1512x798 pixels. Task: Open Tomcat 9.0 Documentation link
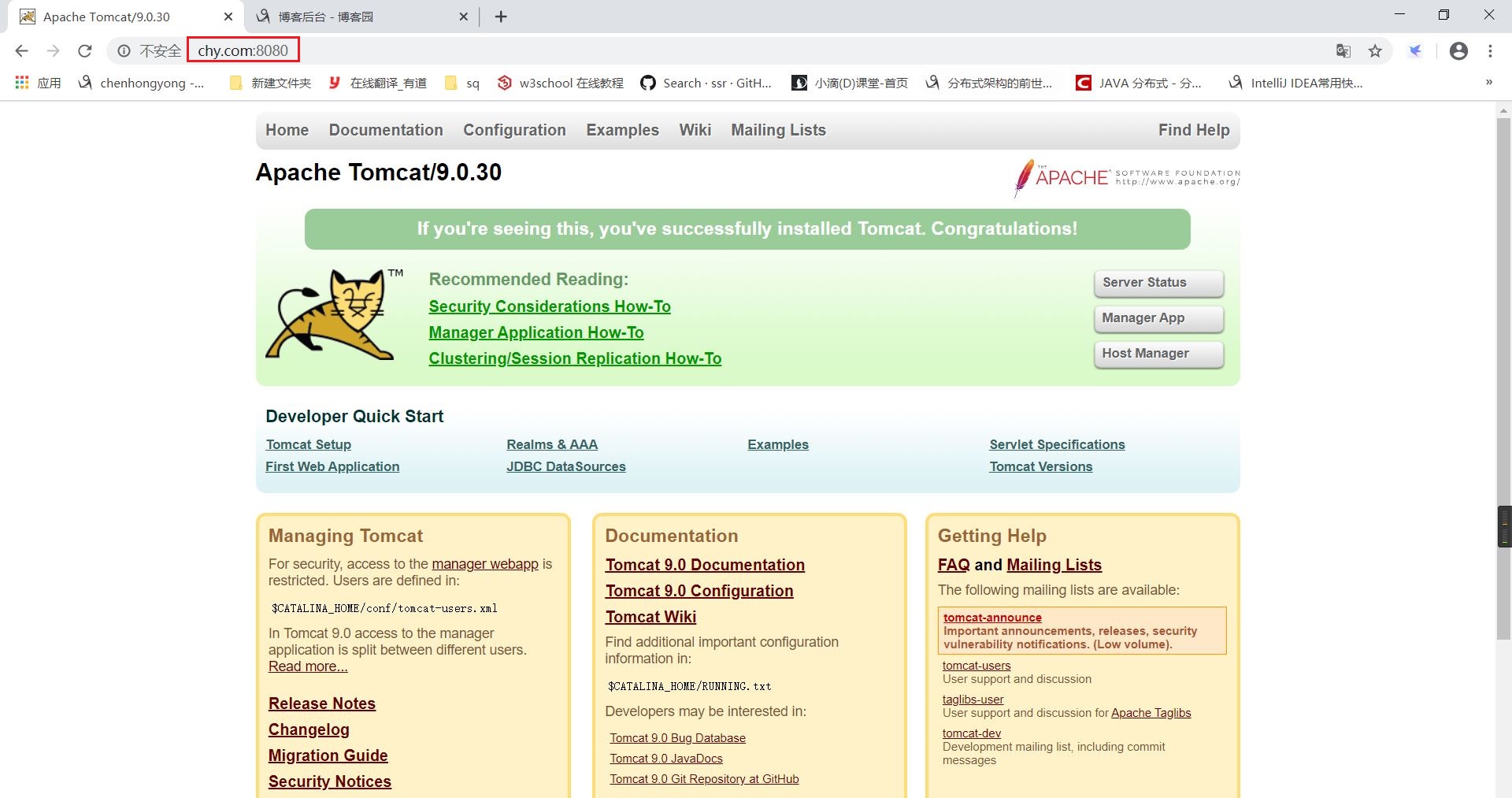click(x=705, y=565)
